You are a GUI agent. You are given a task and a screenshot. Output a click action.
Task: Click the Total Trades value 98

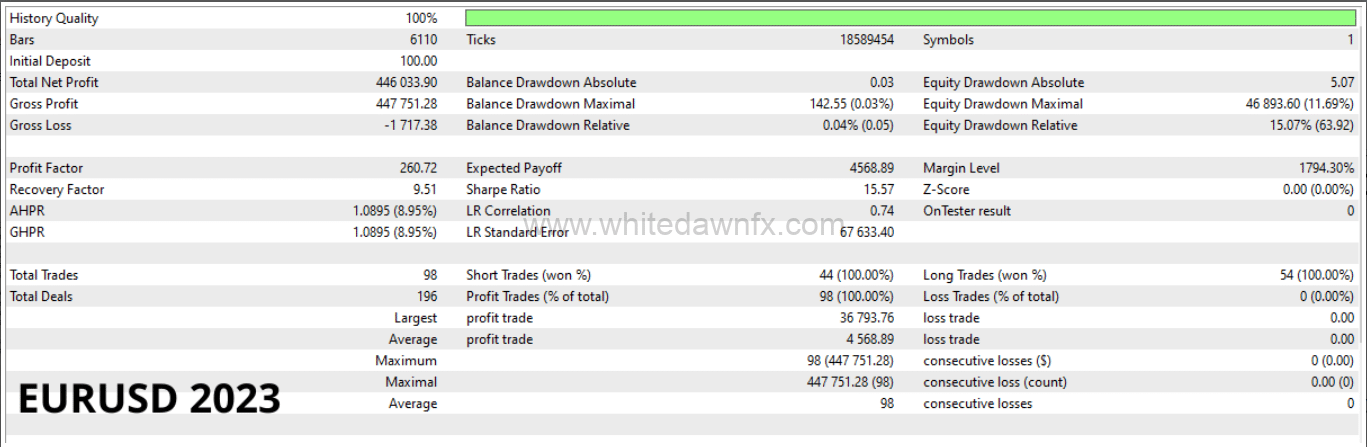(429, 275)
